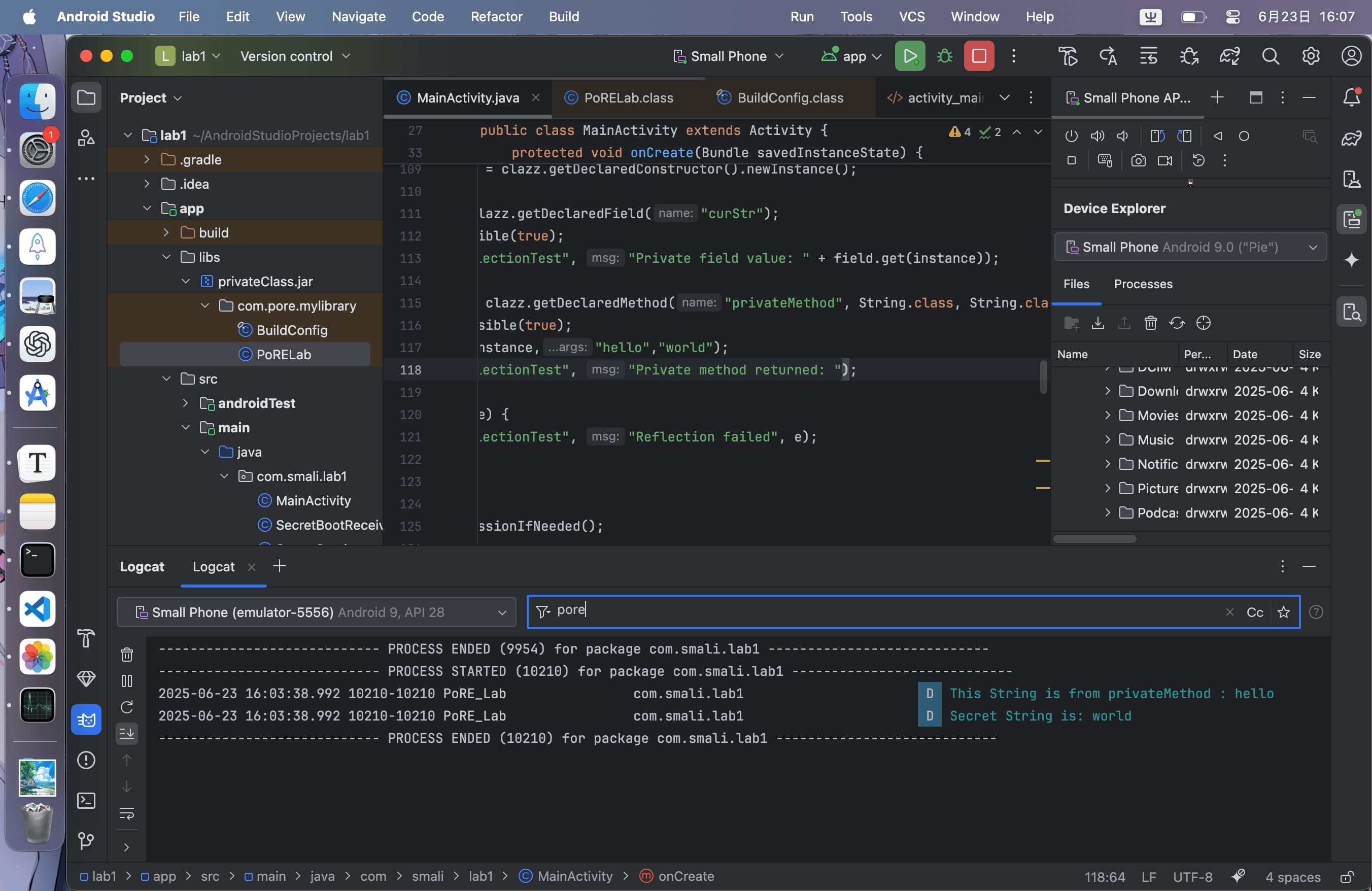Collapse the libs folder in the project tree
The height and width of the screenshot is (891, 1372).
click(166, 257)
